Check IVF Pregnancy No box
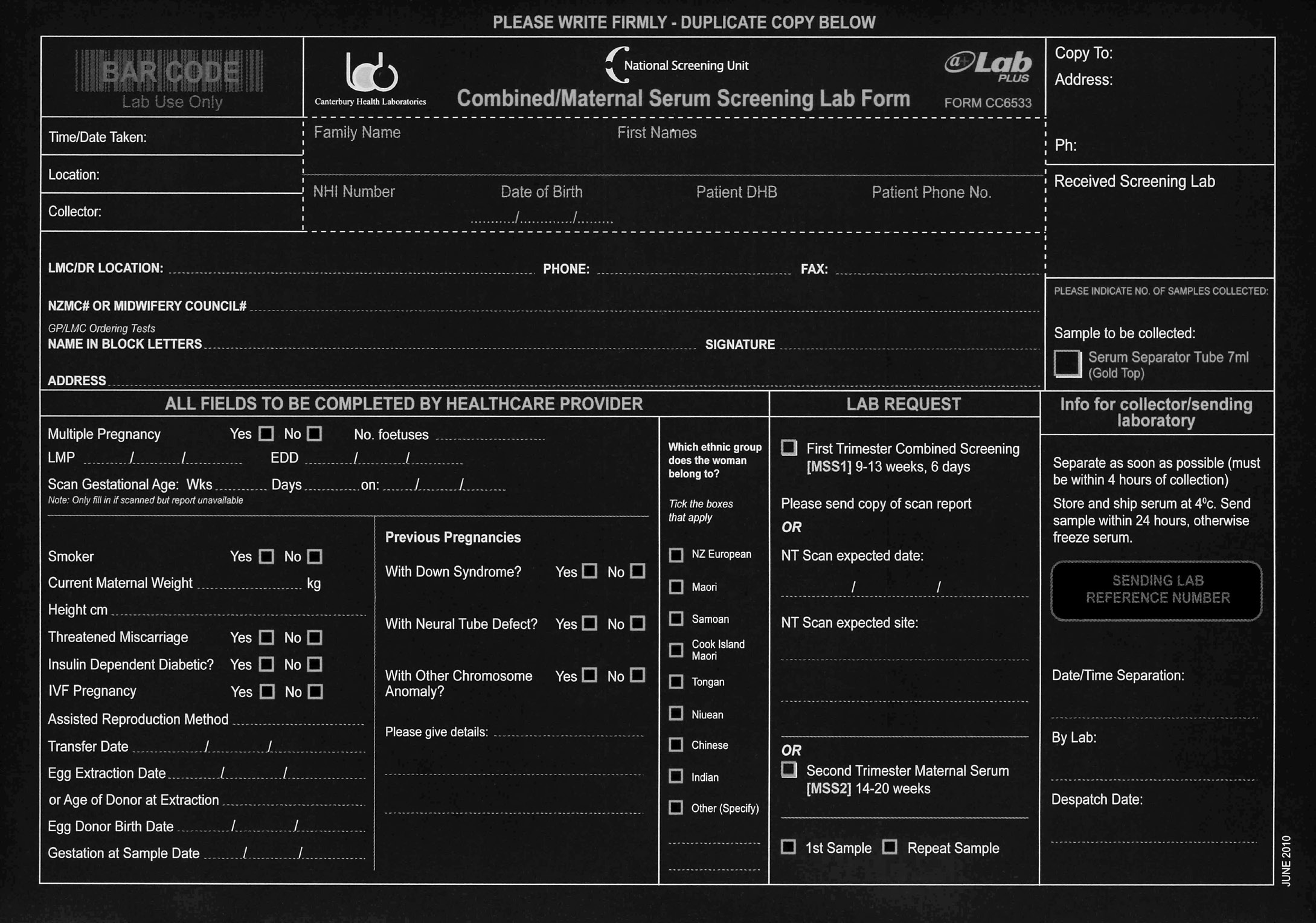The width and height of the screenshot is (1316, 923). point(315,692)
